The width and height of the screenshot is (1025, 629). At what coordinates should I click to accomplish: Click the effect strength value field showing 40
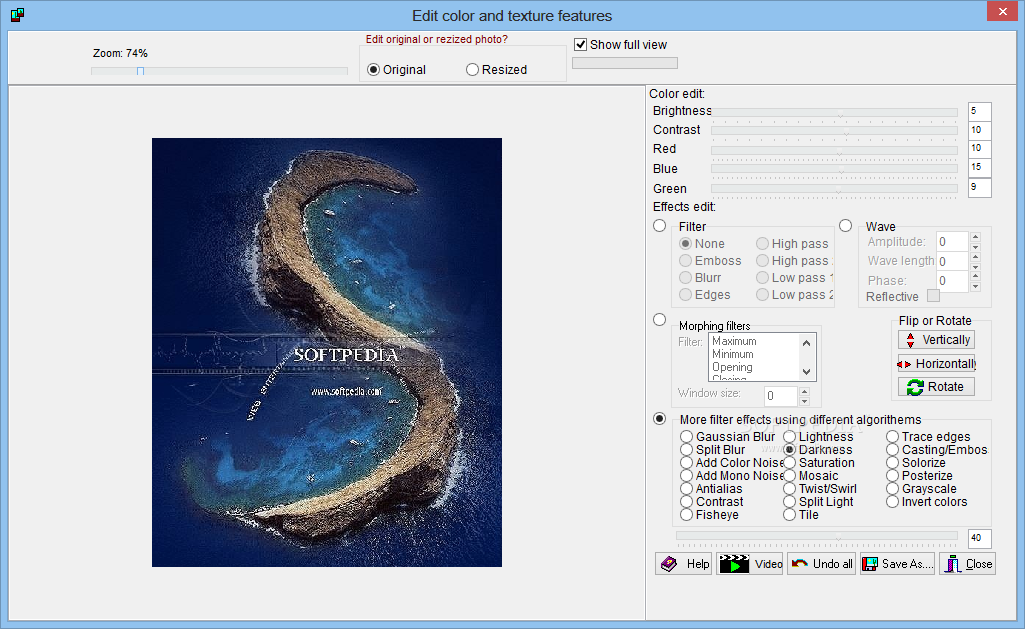pyautogui.click(x=979, y=539)
